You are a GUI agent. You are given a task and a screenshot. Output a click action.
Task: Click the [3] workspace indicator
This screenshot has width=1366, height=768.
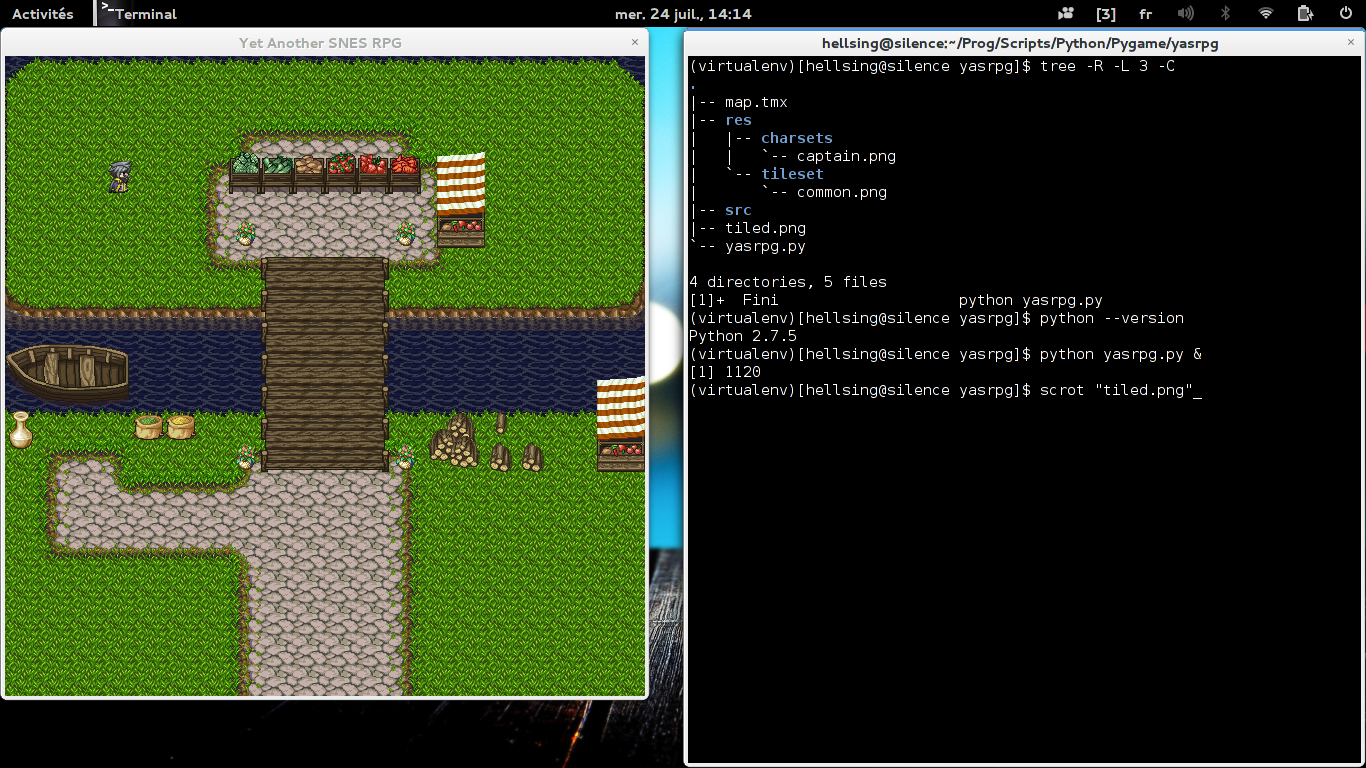1104,14
